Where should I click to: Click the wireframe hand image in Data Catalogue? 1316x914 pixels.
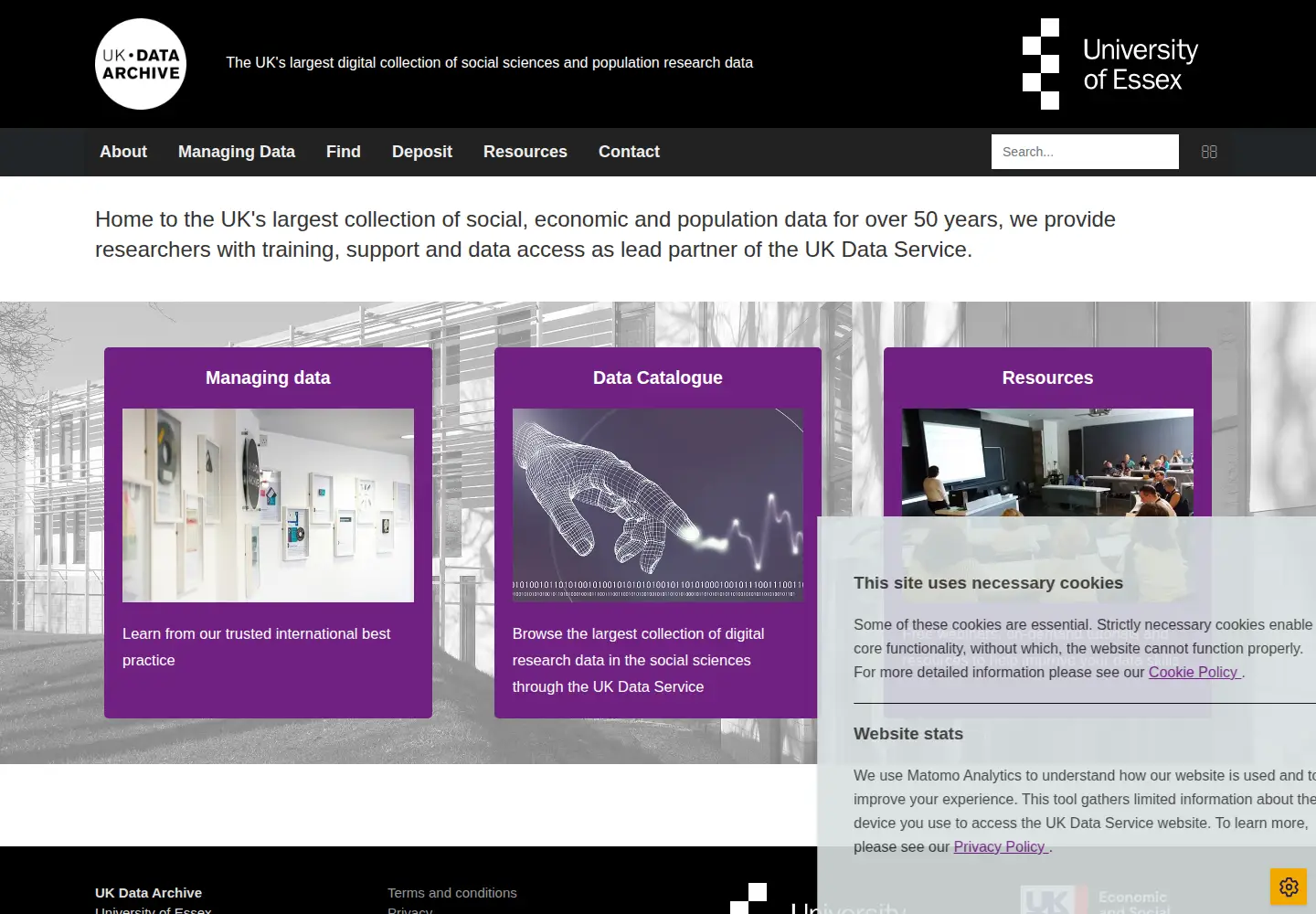click(x=658, y=505)
